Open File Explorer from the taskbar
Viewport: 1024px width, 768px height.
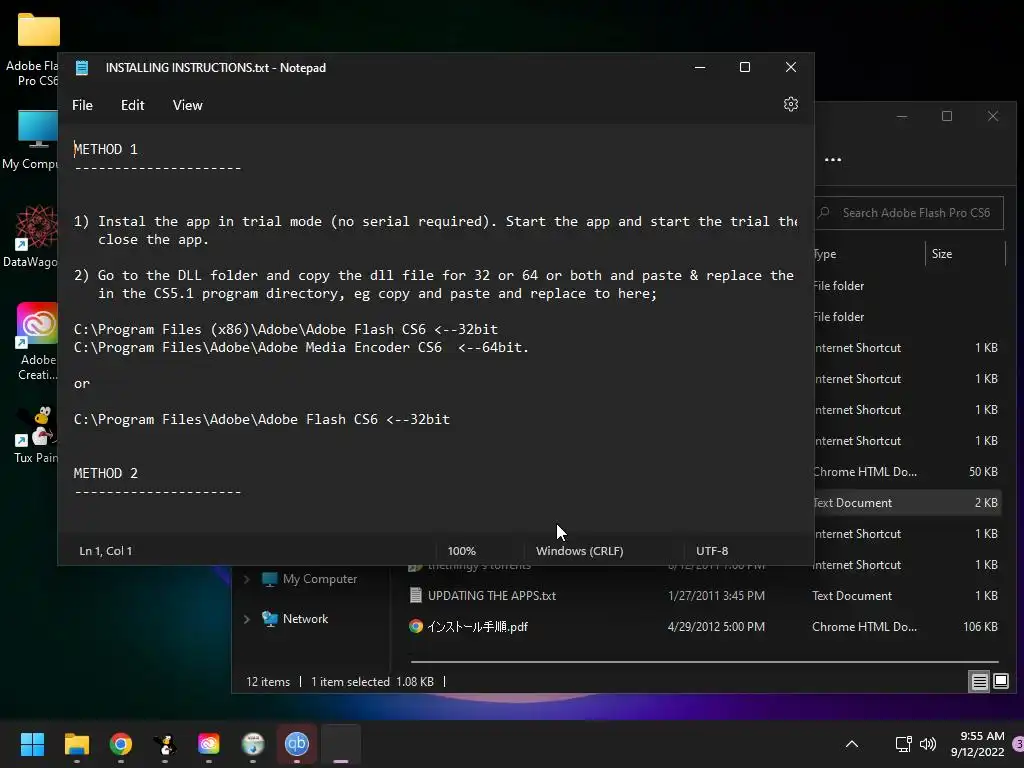coord(76,744)
